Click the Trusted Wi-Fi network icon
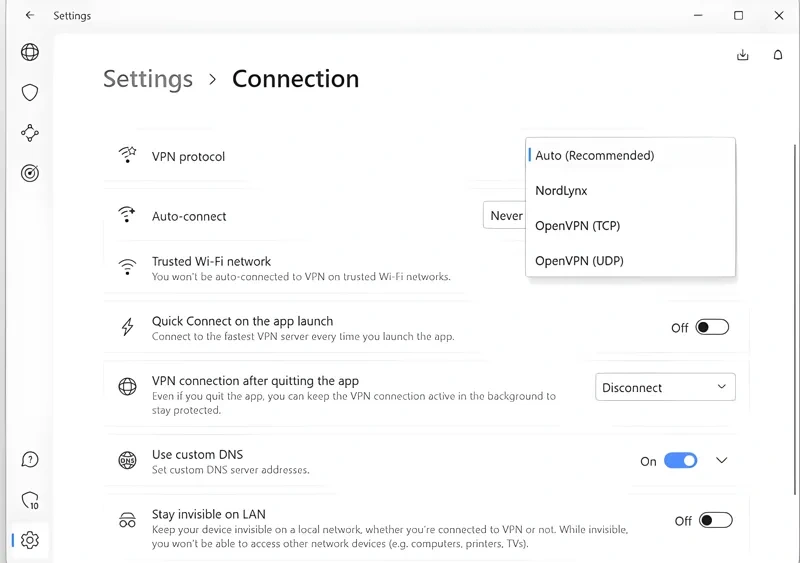Image resolution: width=800 pixels, height=563 pixels. click(127, 267)
